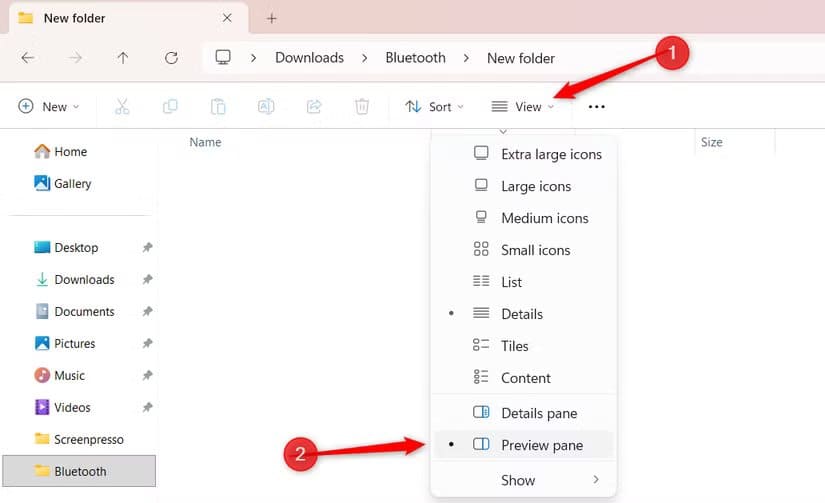825x503 pixels.
Task: Open Music in the sidebar
Action: pyautogui.click(x=59, y=375)
